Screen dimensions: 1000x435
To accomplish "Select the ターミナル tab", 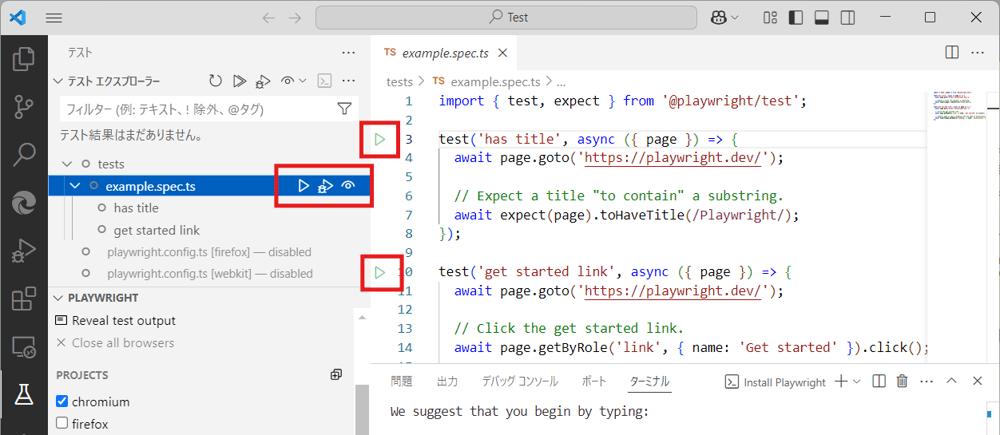I will click(649, 381).
